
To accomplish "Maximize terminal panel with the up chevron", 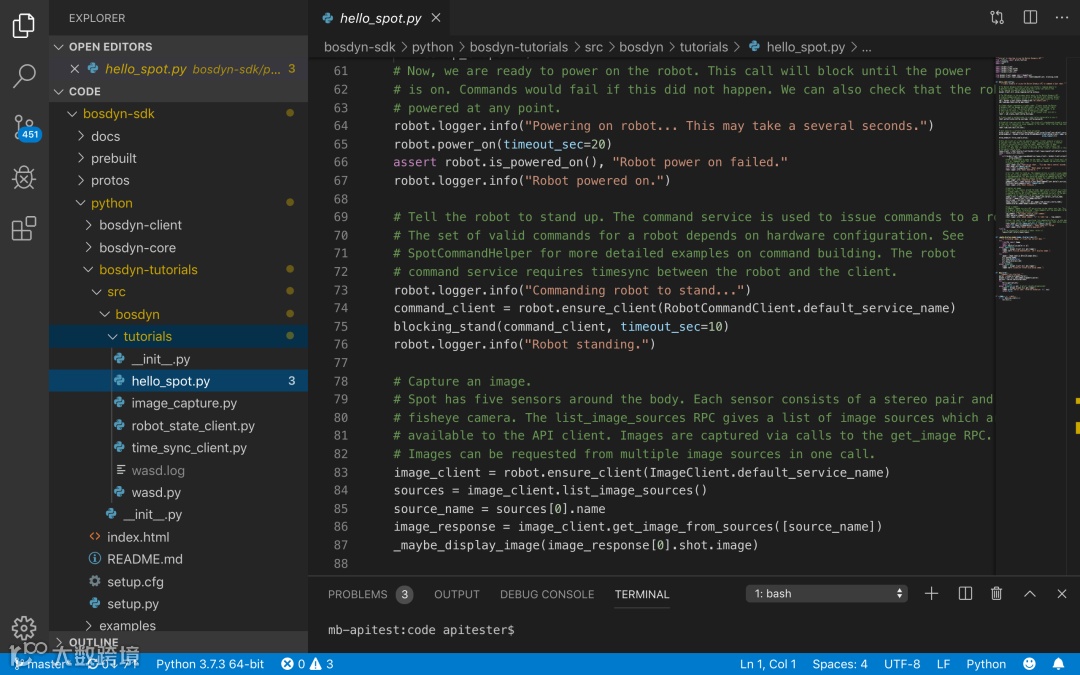I will click(x=1029, y=594).
